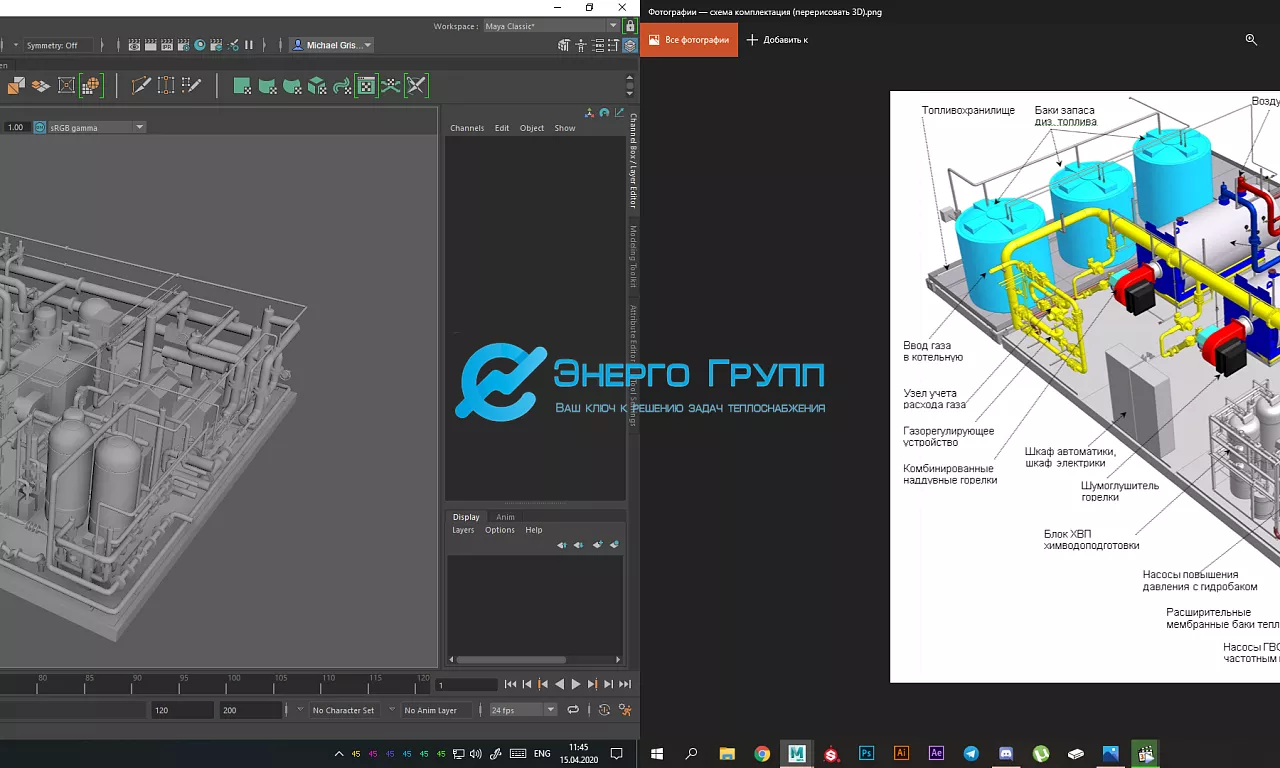Click the zoom magnifier icon in Photos

pyautogui.click(x=1251, y=40)
